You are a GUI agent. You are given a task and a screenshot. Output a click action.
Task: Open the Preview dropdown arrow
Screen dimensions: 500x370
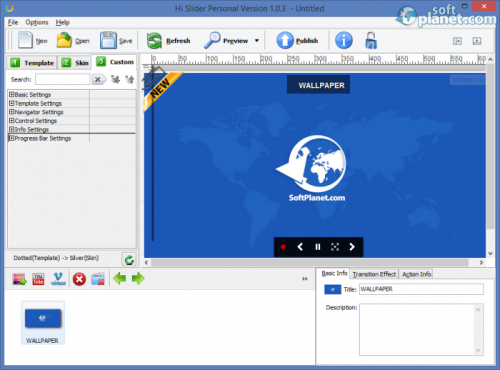[x=257, y=41]
